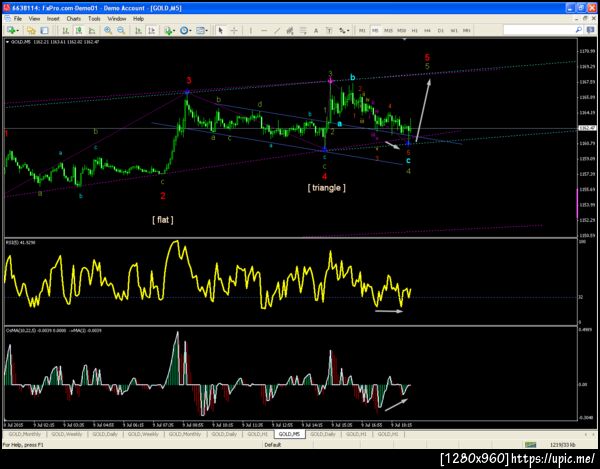The width and height of the screenshot is (600, 469).
Task: Select the Trendline drawing tool
Action: 277,31
